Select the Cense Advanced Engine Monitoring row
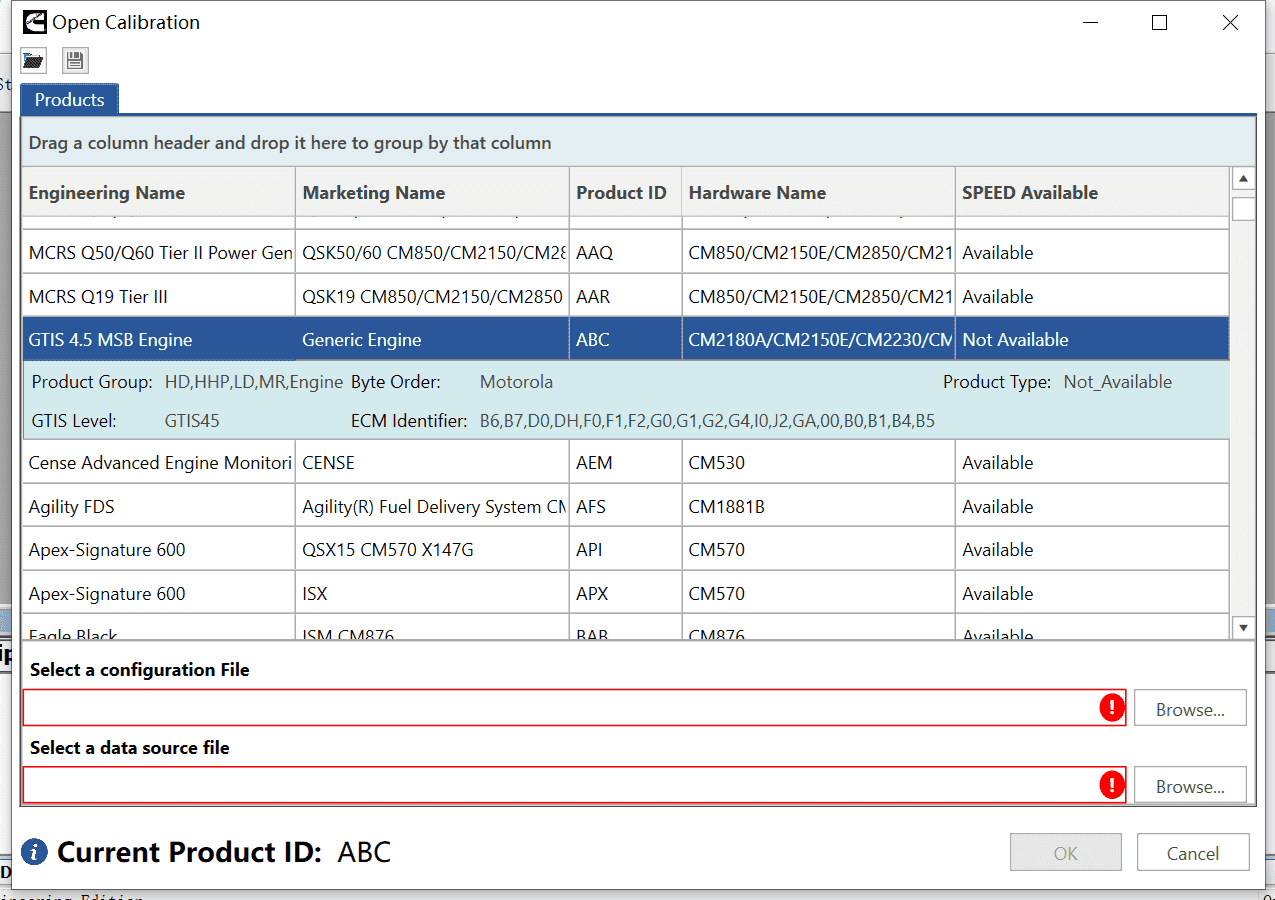 [625, 463]
